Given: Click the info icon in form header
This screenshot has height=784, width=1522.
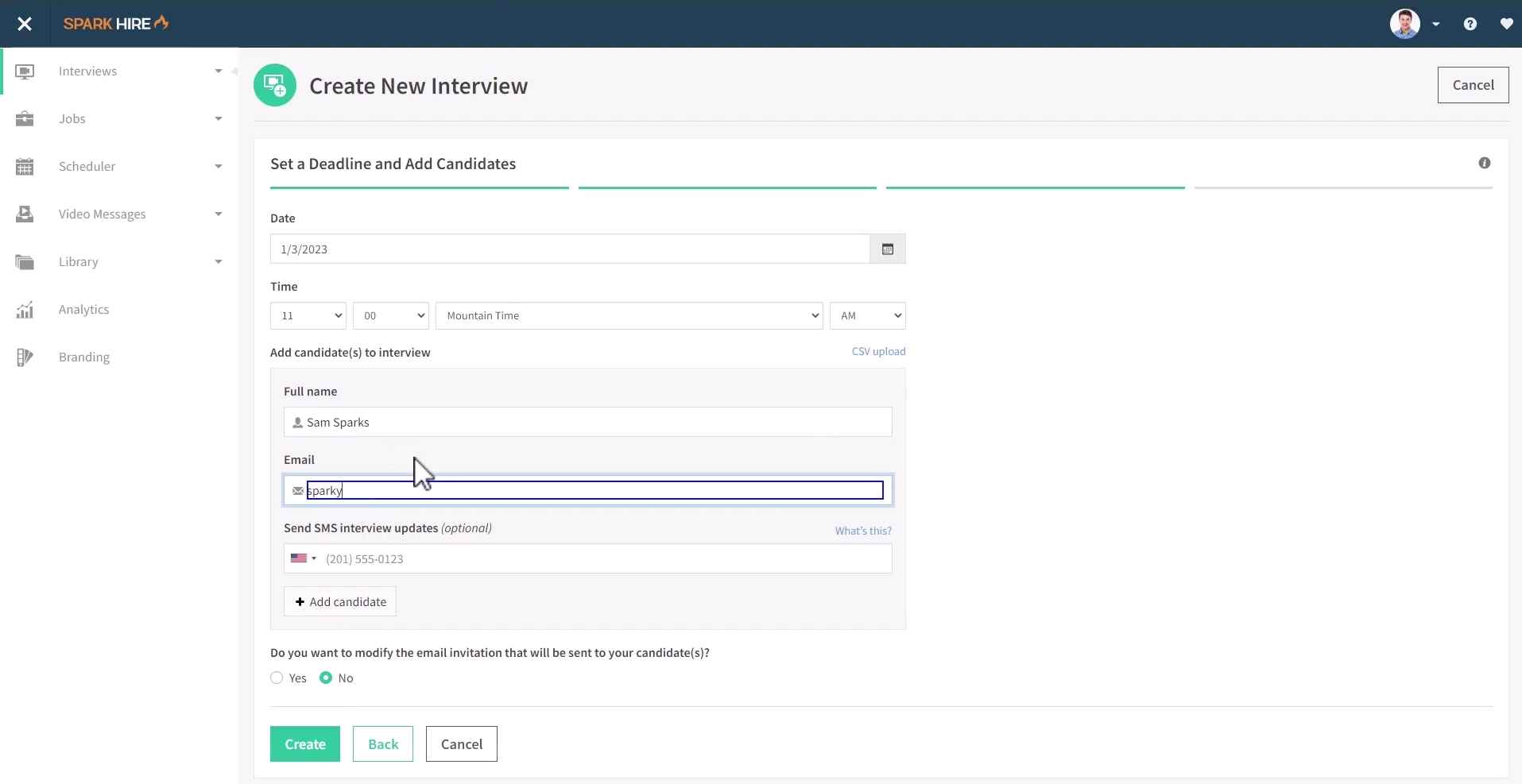Looking at the screenshot, I should [x=1484, y=163].
